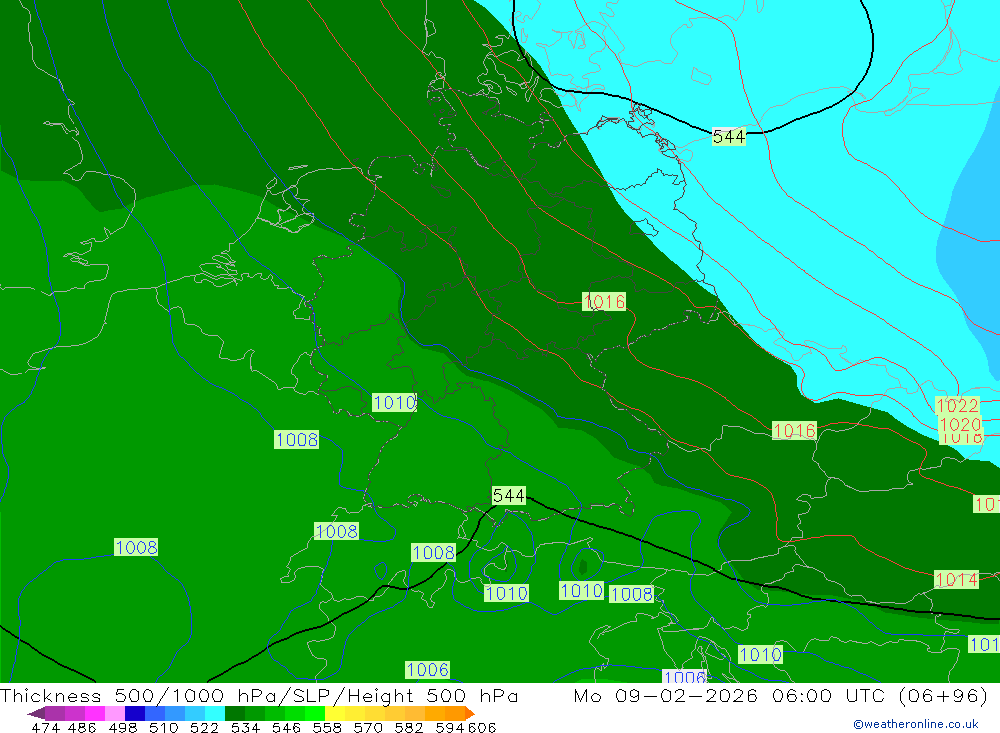Click the navy blue swatch in the legend
The width and height of the screenshot is (1000, 733).
(135, 713)
